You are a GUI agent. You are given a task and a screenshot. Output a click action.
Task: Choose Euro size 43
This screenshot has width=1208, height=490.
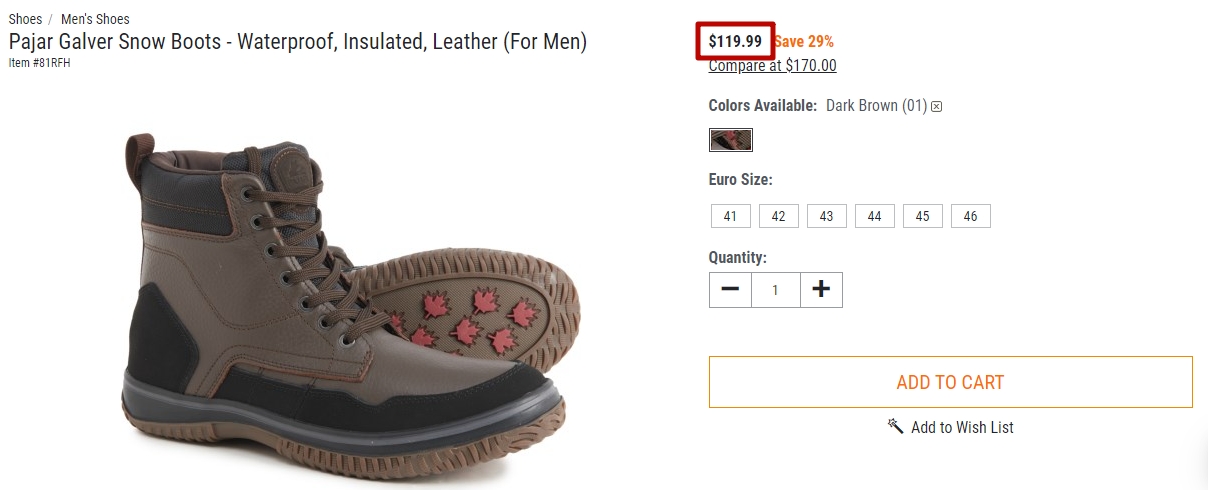tap(826, 216)
